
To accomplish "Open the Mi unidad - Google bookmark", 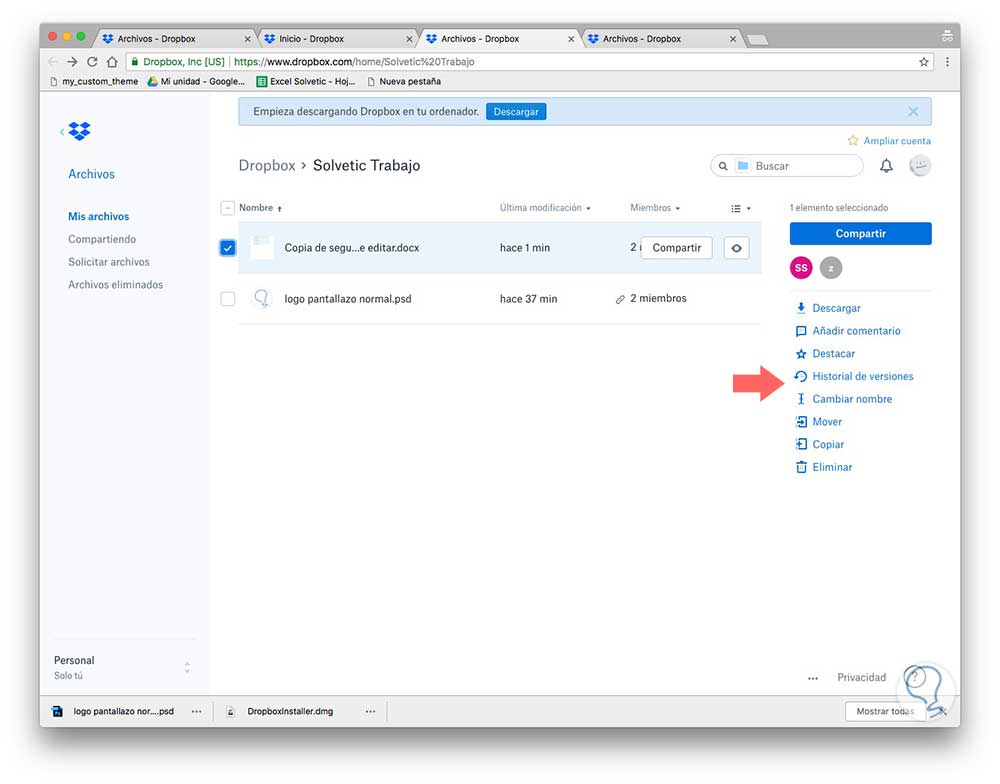I will pos(196,82).
